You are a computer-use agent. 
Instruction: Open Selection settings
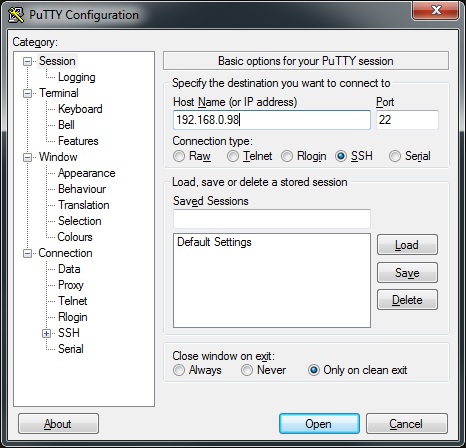click(79, 221)
